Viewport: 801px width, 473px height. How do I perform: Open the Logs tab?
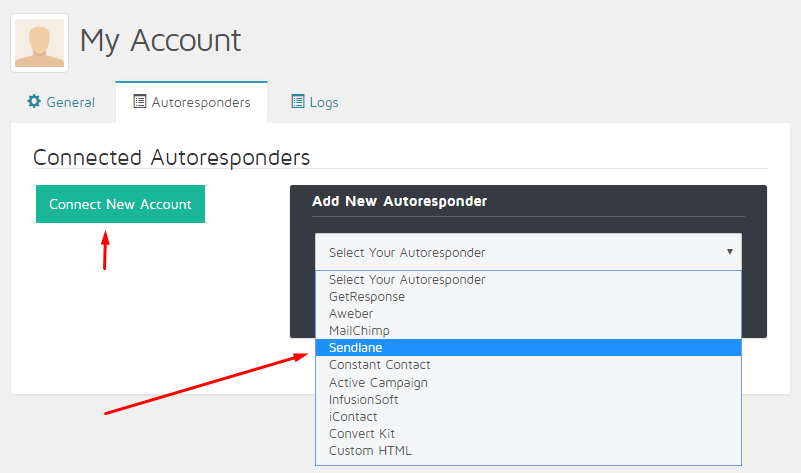pyautogui.click(x=315, y=102)
